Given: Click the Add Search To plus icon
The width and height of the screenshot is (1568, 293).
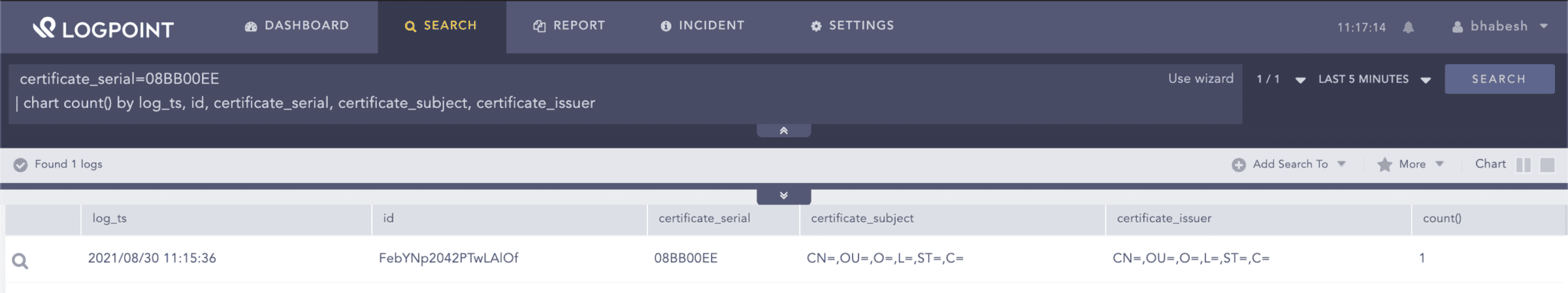Looking at the screenshot, I should [1238, 164].
